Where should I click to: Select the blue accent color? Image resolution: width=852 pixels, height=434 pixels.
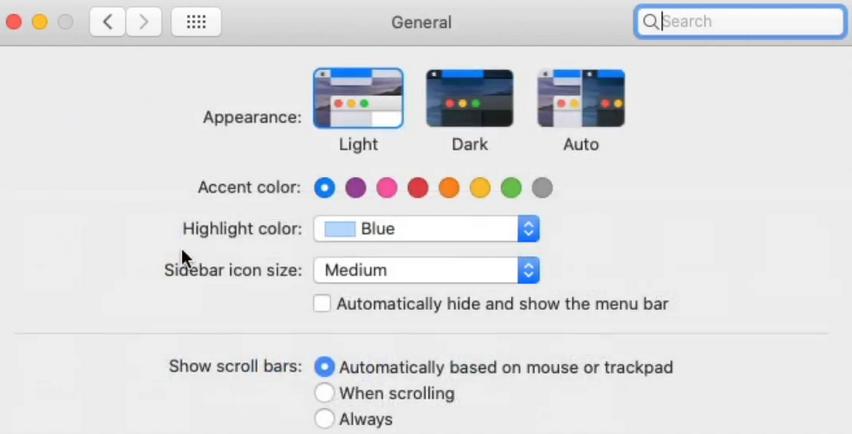[324, 187]
